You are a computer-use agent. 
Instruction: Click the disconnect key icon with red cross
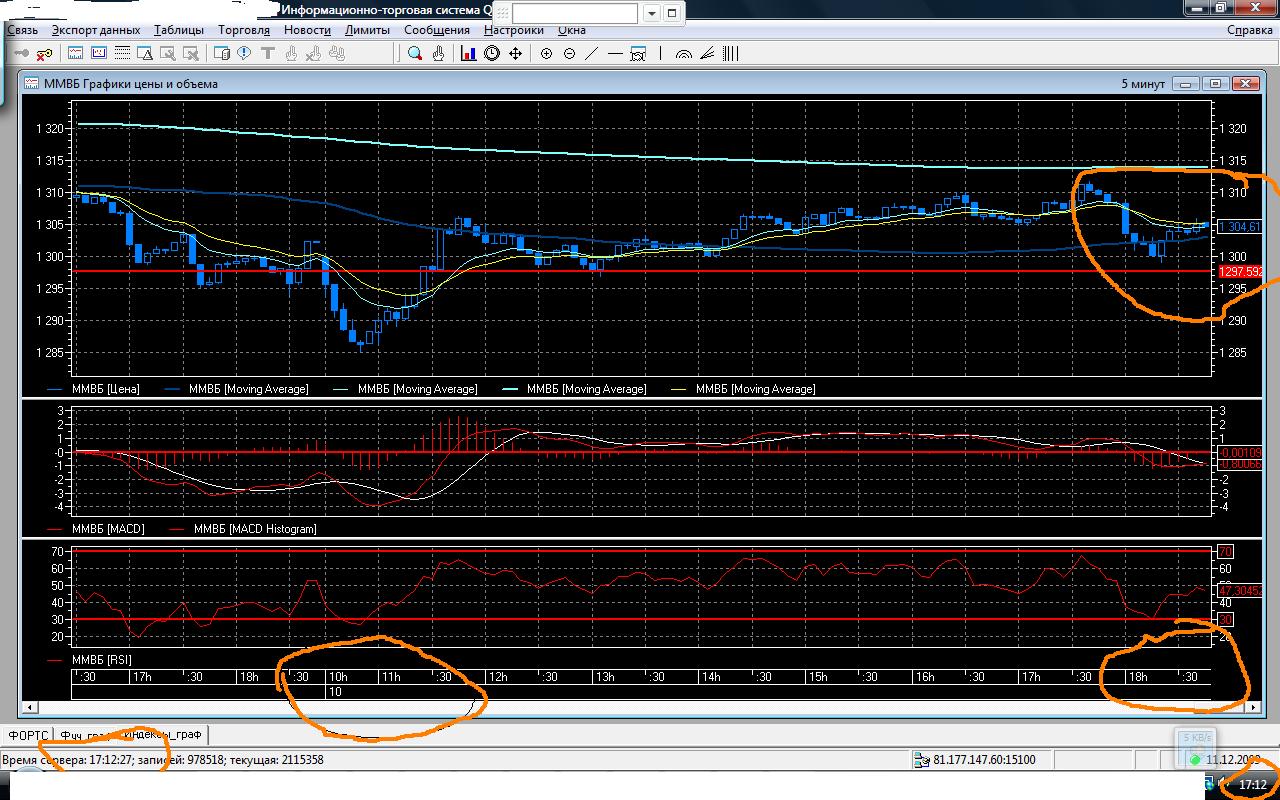coord(43,54)
